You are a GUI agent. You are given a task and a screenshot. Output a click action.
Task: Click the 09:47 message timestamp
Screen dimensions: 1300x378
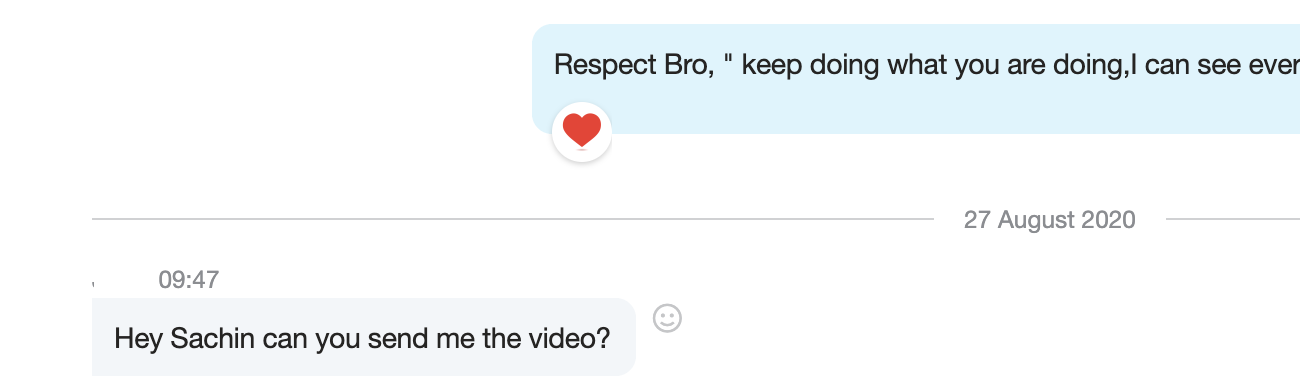click(x=188, y=280)
